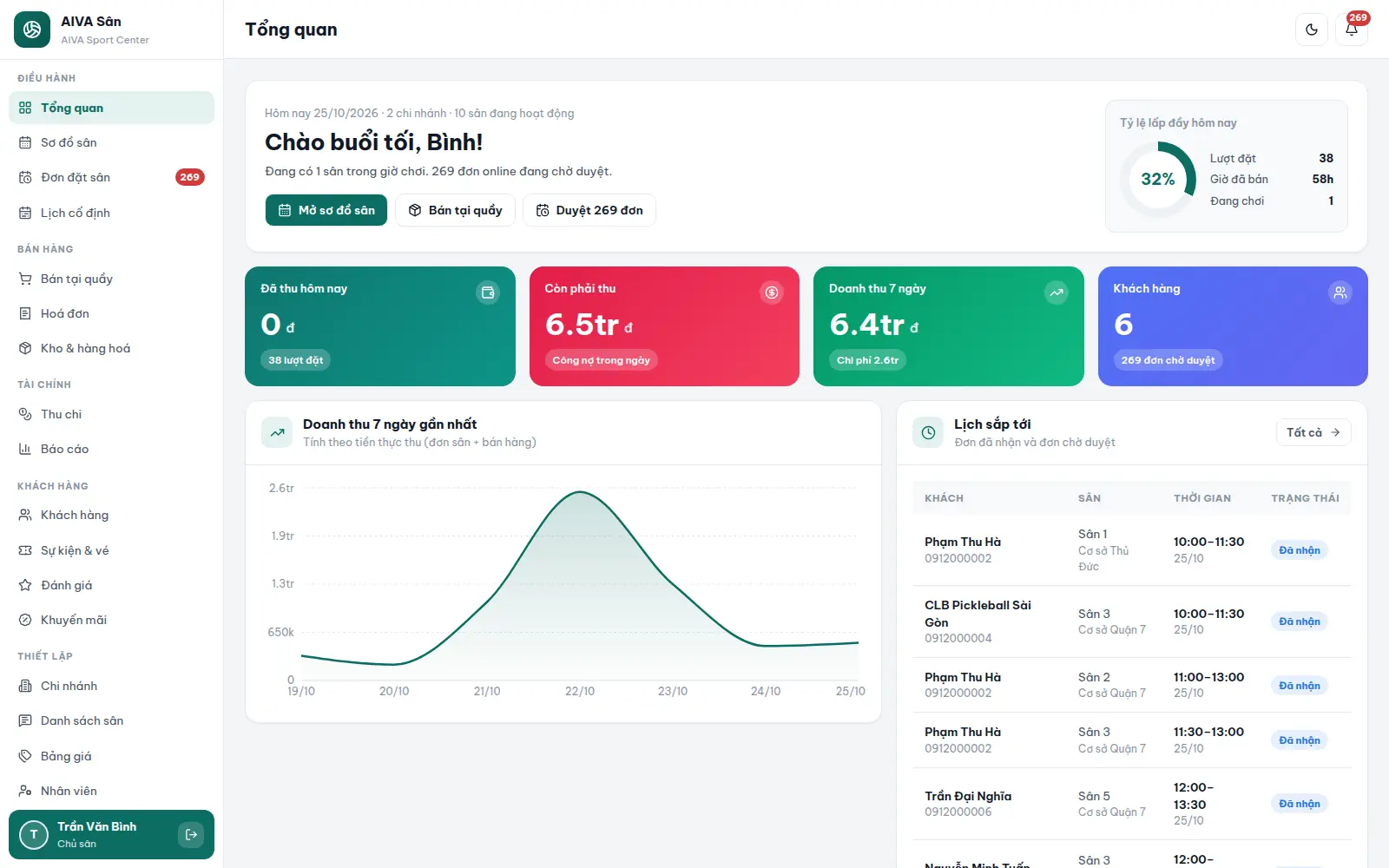Open Tất cả upcoming schedule link
This screenshot has width=1389, height=868.
[x=1313, y=432]
